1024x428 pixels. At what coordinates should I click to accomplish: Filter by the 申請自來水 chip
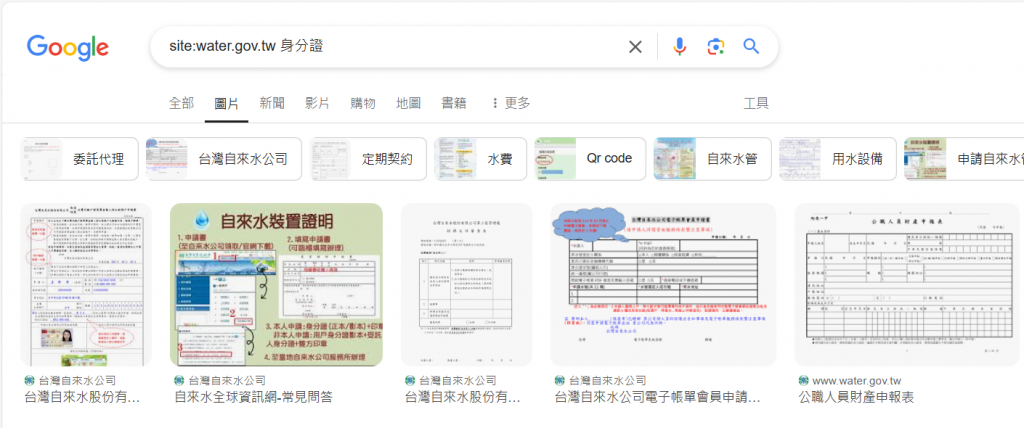point(964,159)
